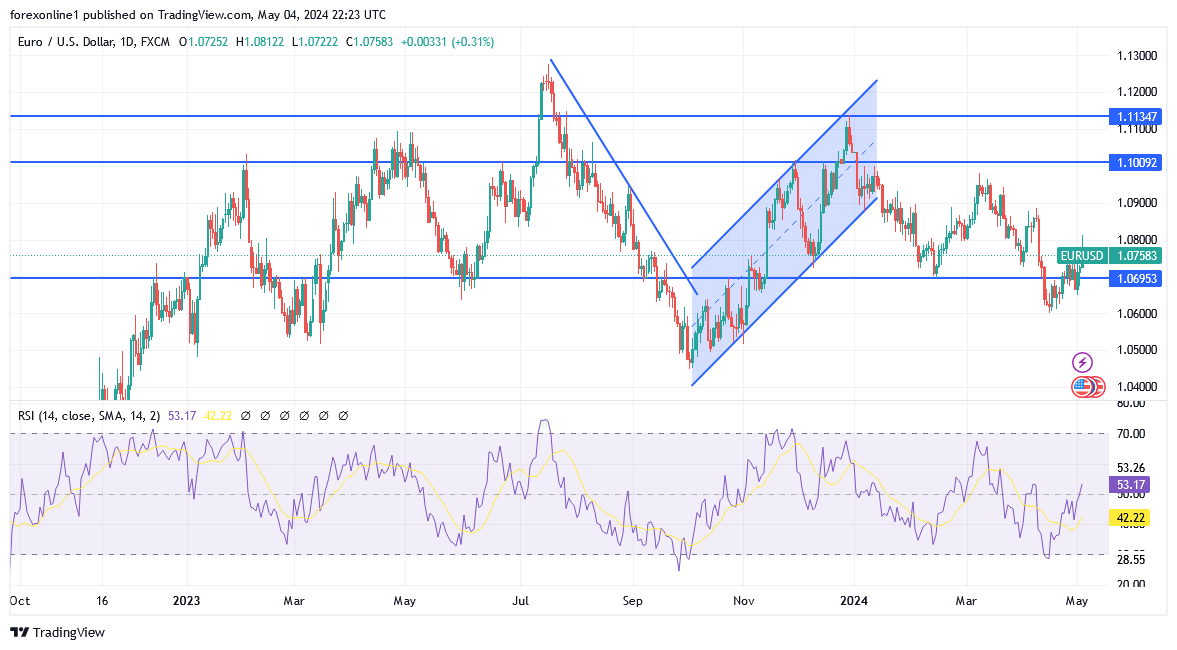The width and height of the screenshot is (1177, 650).
Task: Click the Sep label on time axis
Action: pyautogui.click(x=633, y=601)
